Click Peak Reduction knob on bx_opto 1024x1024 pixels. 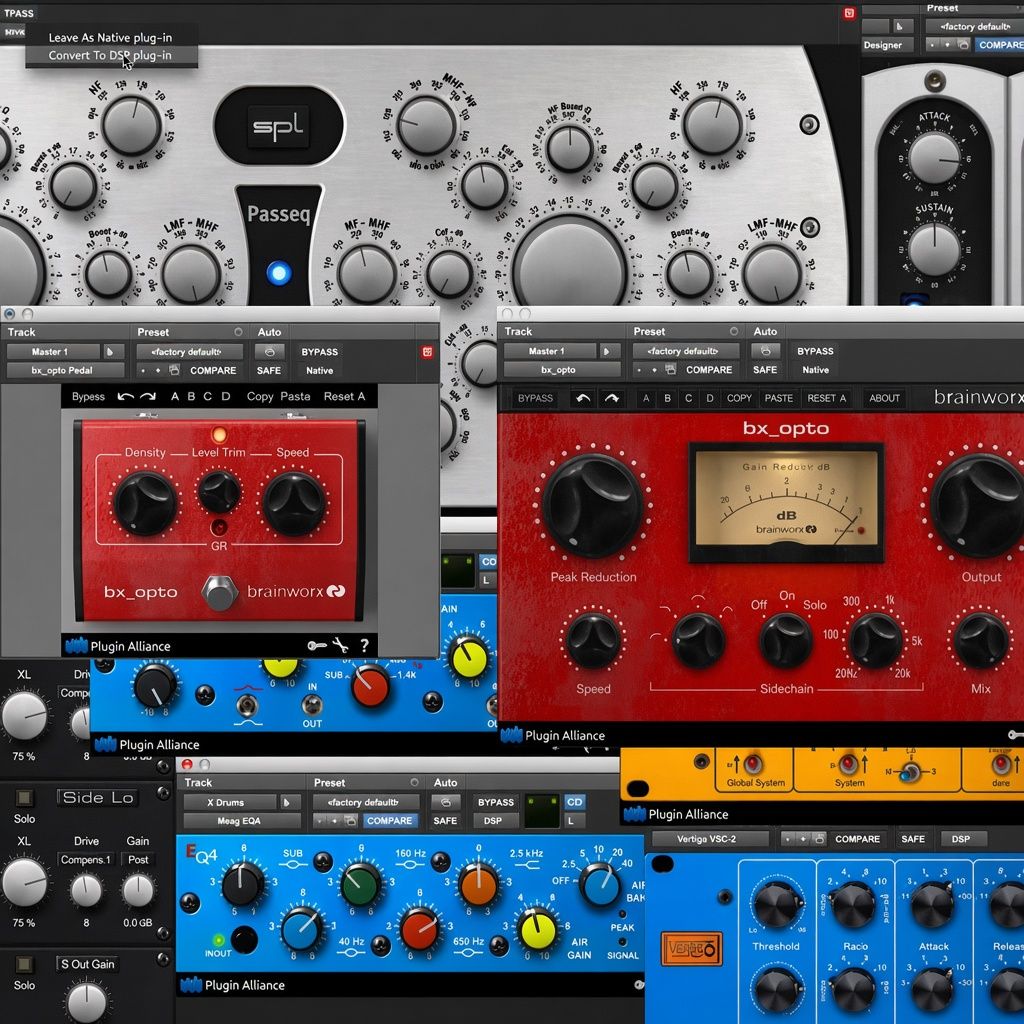[592, 506]
